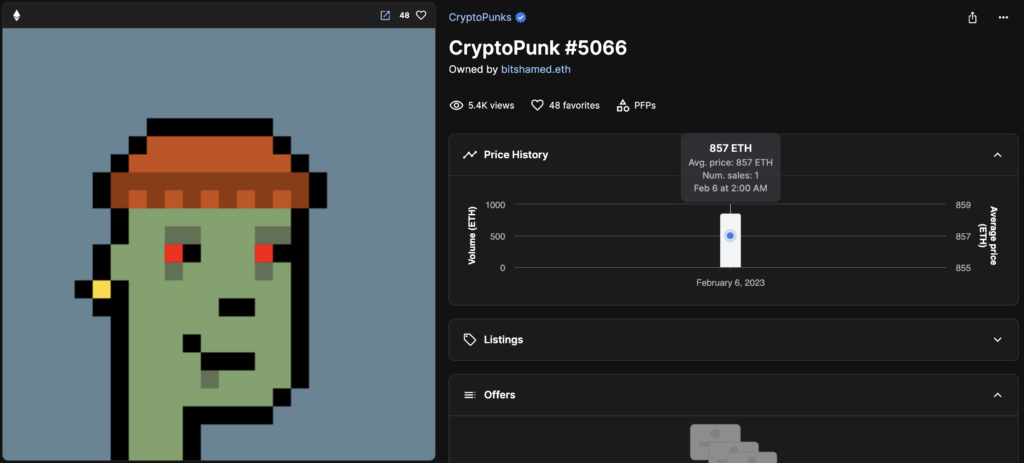
Task: Click the Ethereum logo above the NFT image
Action: coord(16,15)
